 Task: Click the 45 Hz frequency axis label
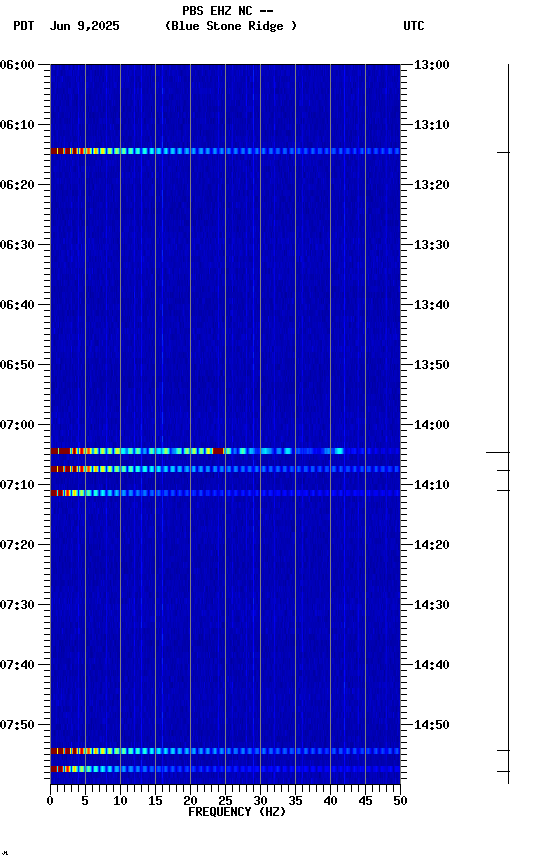coord(365,801)
